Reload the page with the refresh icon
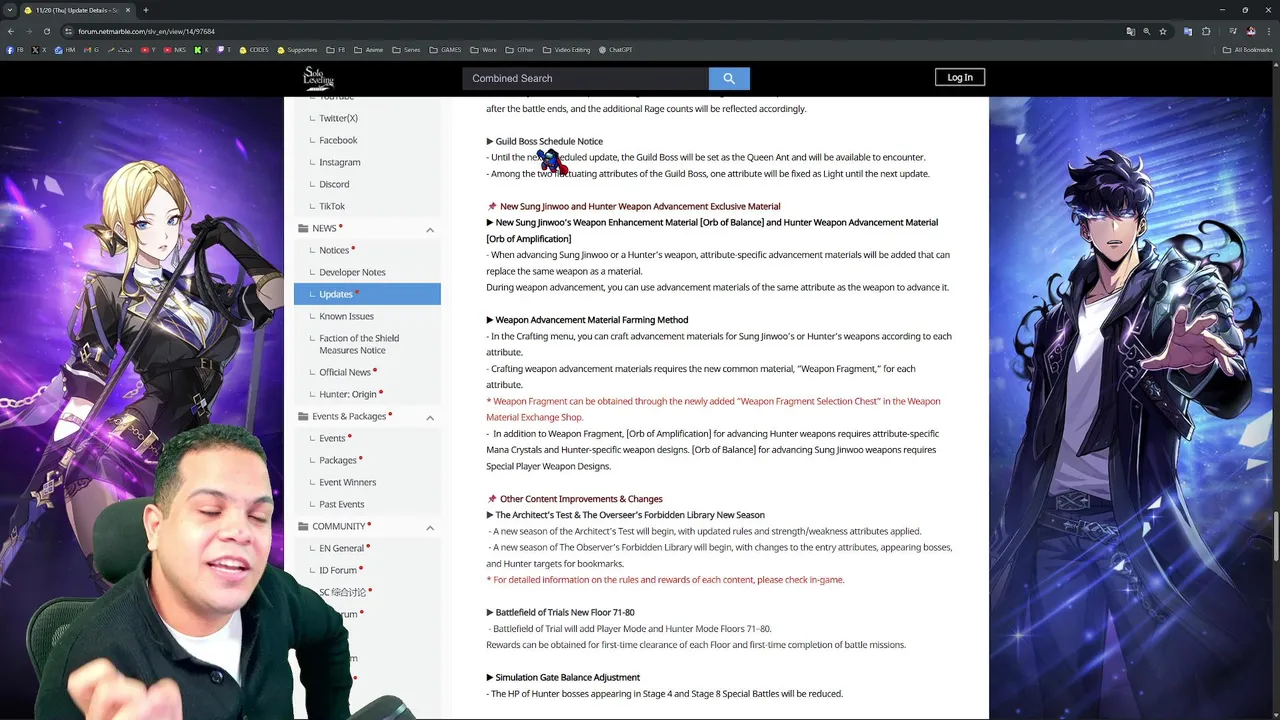 click(x=47, y=31)
